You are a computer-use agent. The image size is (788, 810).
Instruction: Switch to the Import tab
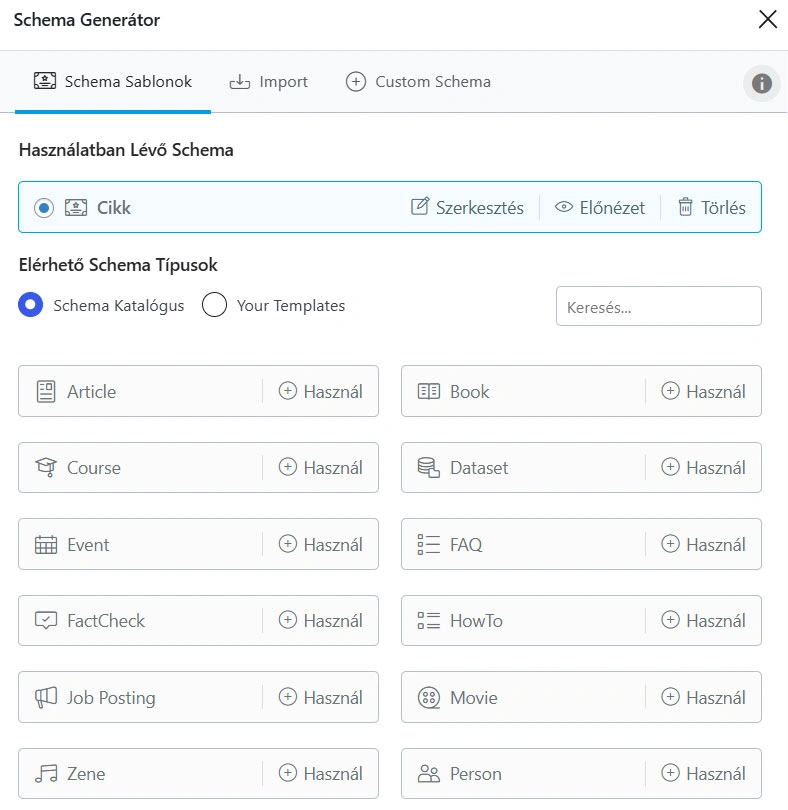(269, 82)
